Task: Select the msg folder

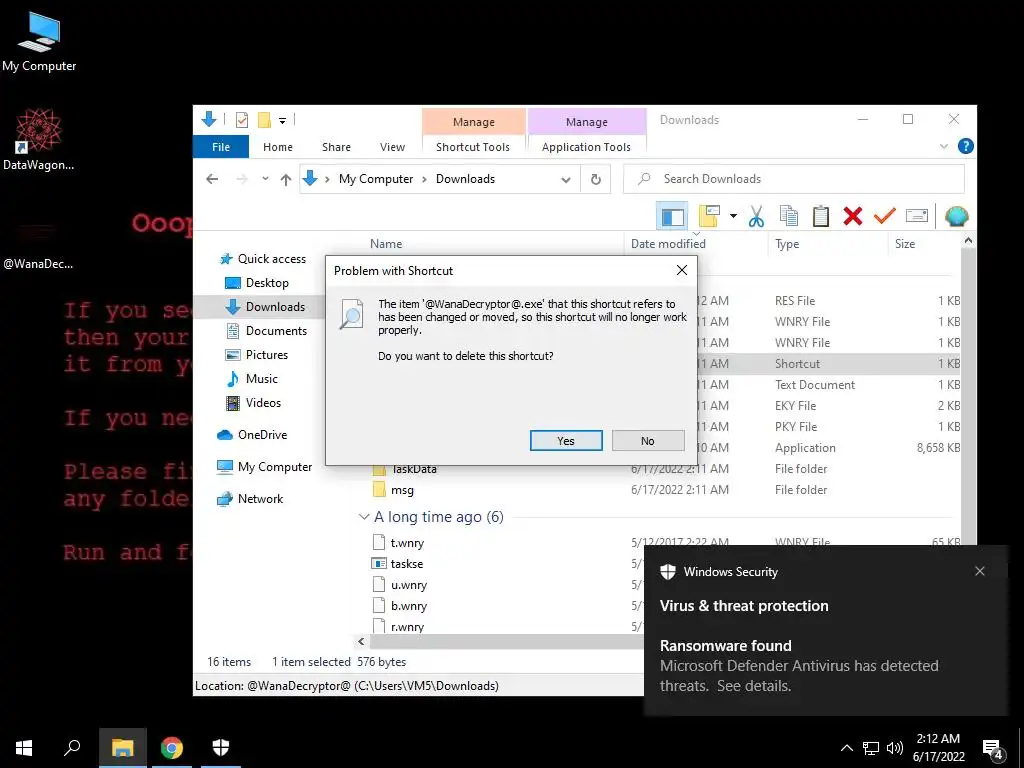Action: (402, 490)
